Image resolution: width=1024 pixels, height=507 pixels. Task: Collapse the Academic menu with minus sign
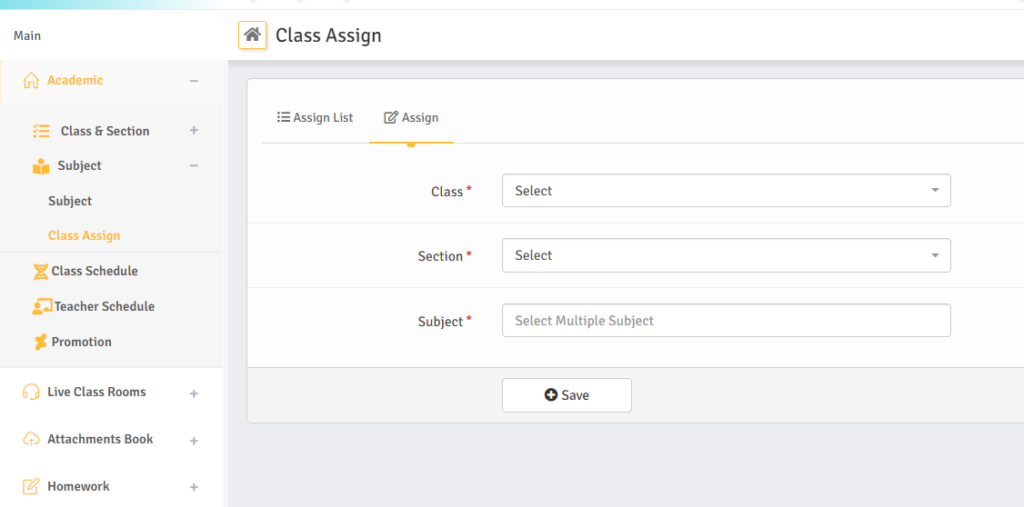click(194, 81)
